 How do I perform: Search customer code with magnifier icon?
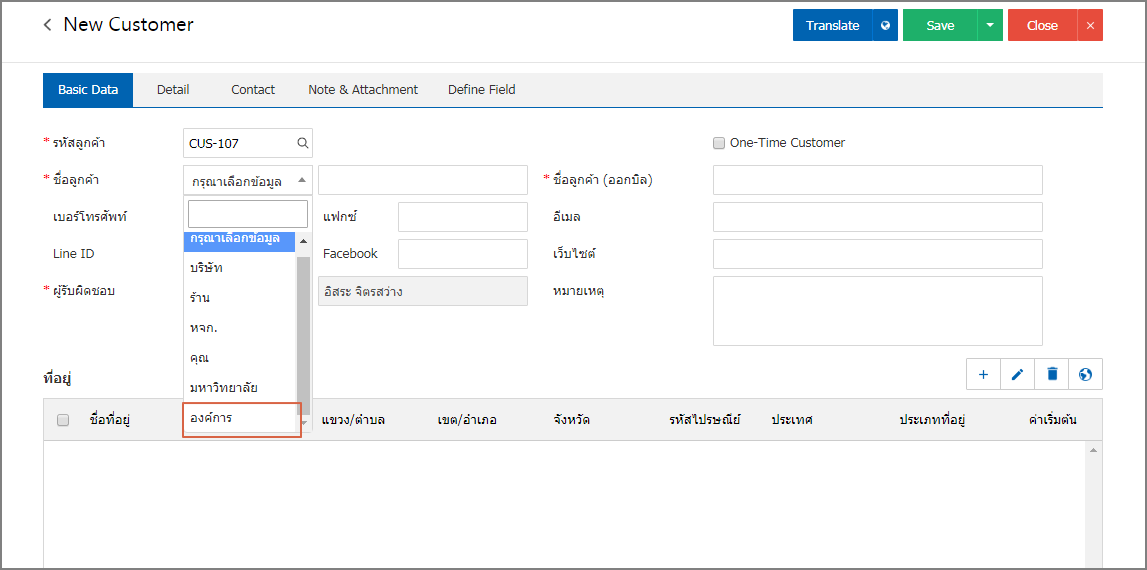click(302, 143)
